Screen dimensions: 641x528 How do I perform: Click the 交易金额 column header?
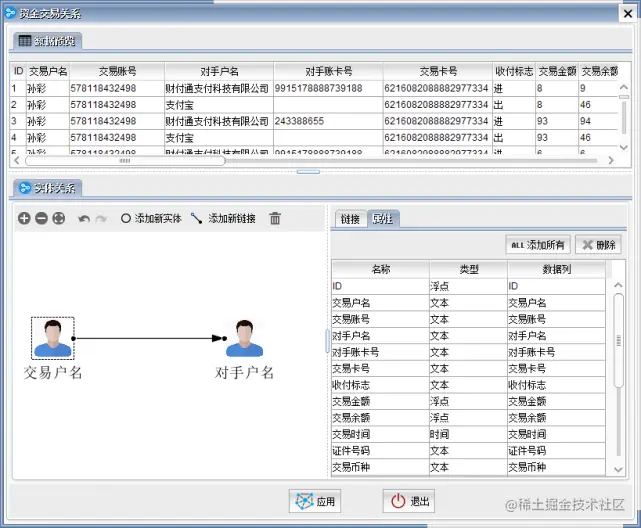pyautogui.click(x=557, y=72)
